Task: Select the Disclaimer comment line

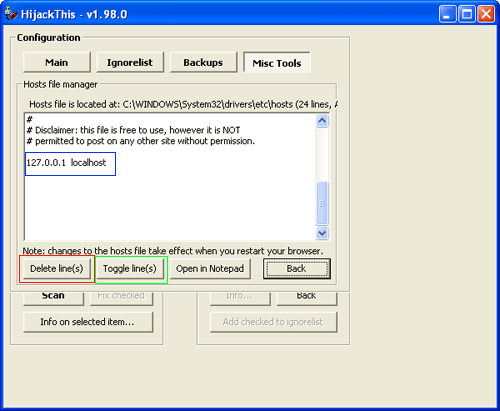Action: (x=133, y=130)
